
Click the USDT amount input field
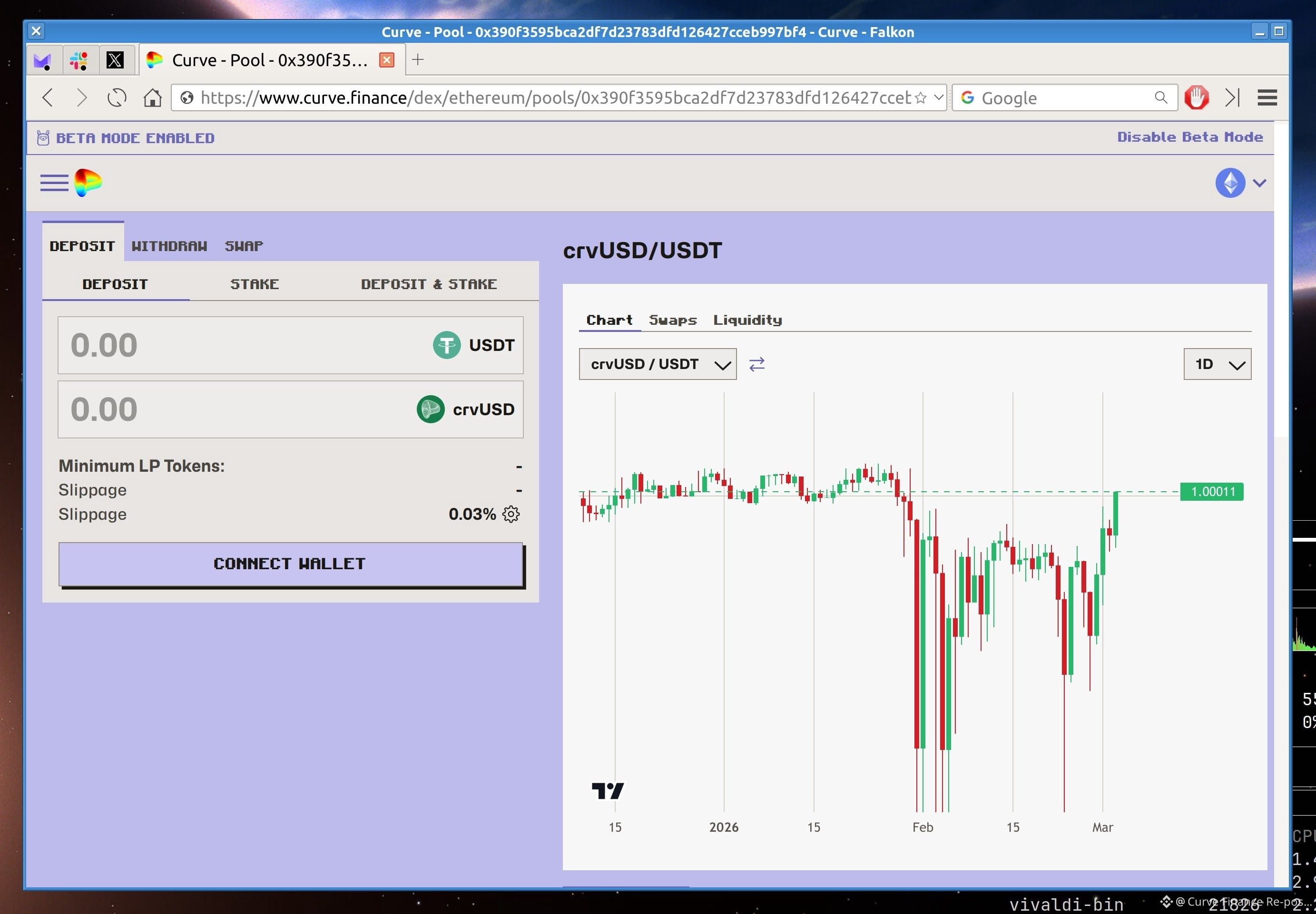point(291,345)
